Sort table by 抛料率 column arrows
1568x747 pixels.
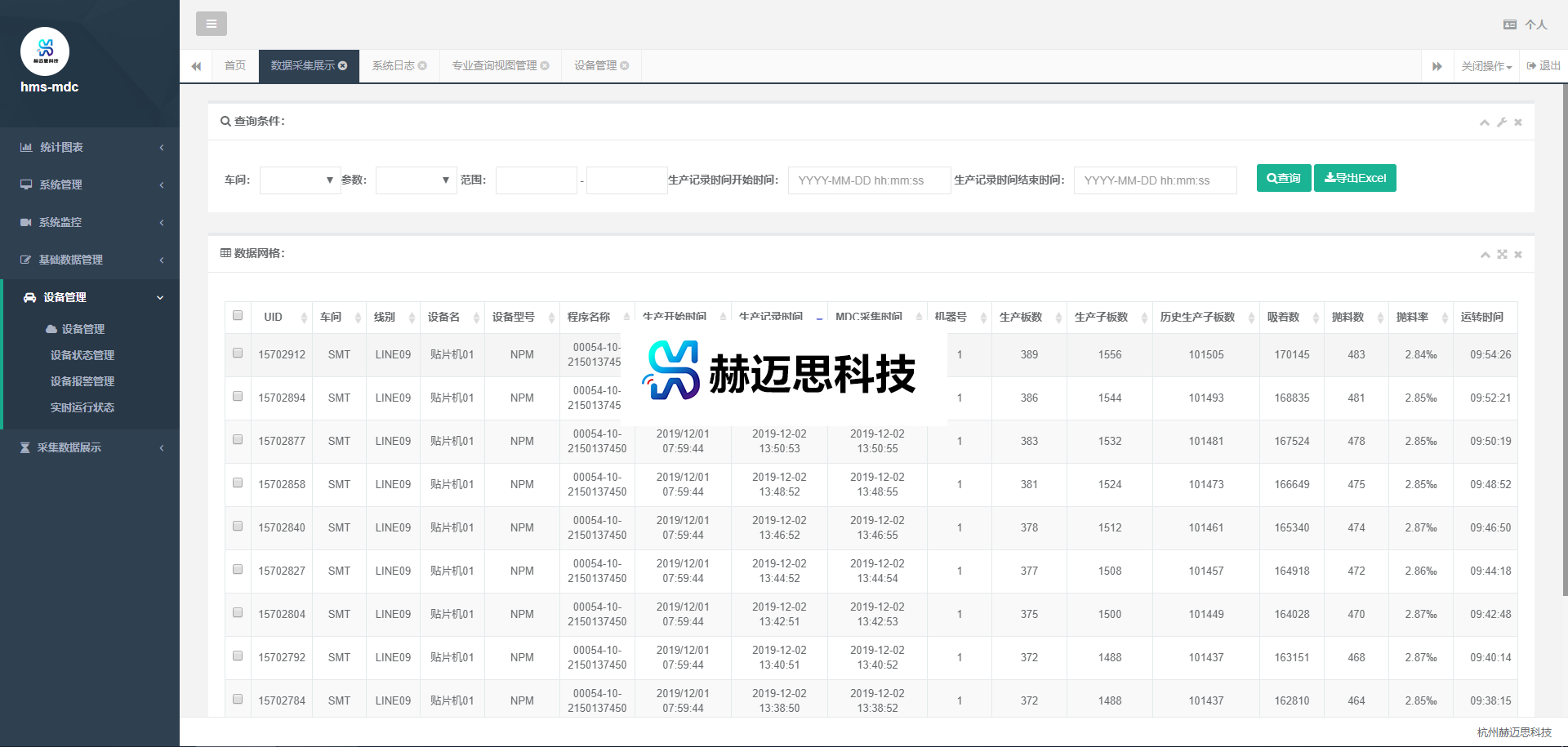point(1445,318)
